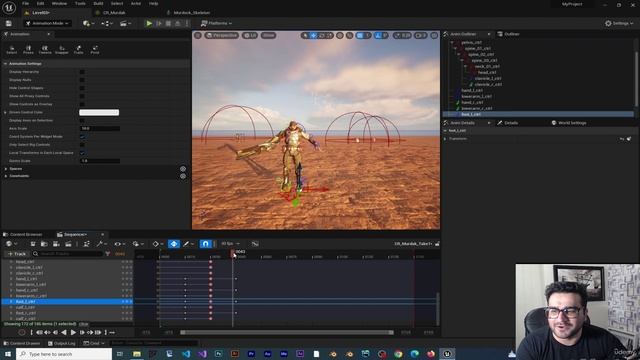This screenshot has height=360, width=640.
Task: Click the Sequencer play reverse button
Action: point(64,333)
